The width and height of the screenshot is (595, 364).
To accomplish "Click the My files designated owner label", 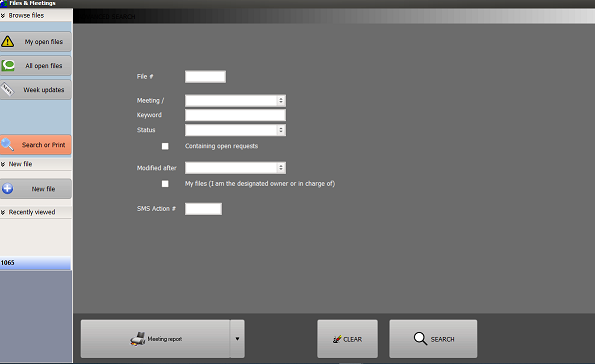I will coord(260,184).
